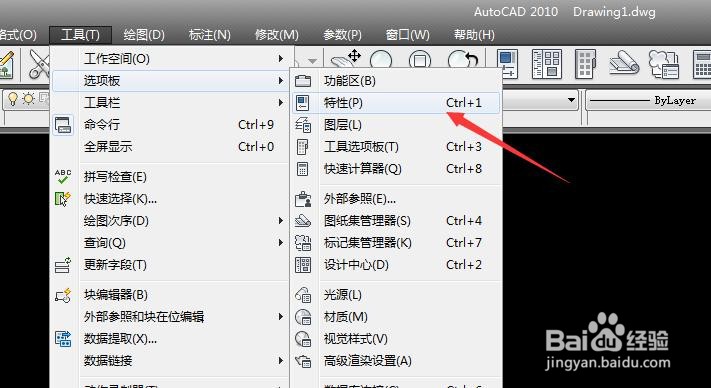Click the Sheet Set Manager toolbar icon
The image size is (711, 388).
coord(624,63)
